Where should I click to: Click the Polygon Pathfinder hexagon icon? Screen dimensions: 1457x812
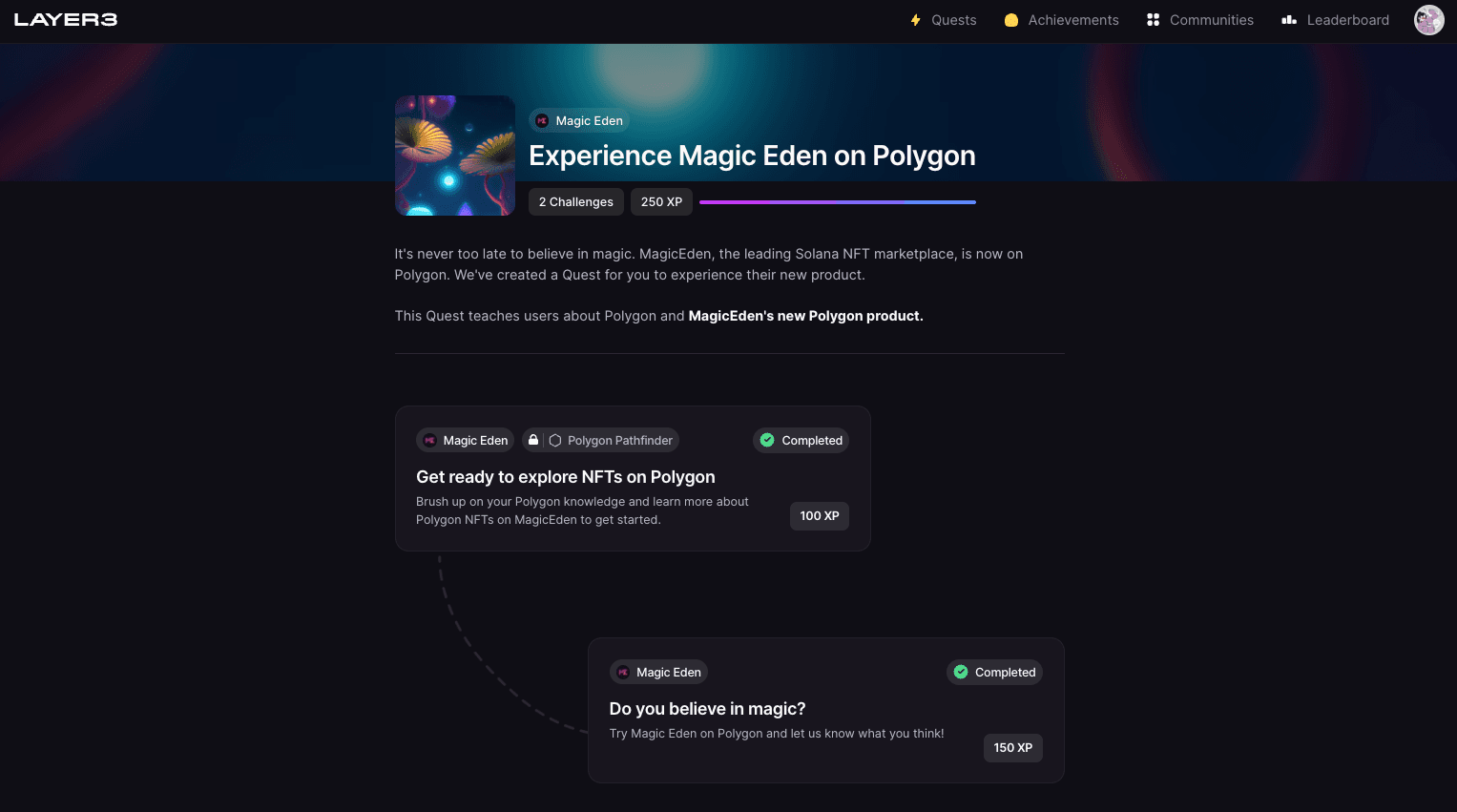(x=555, y=440)
